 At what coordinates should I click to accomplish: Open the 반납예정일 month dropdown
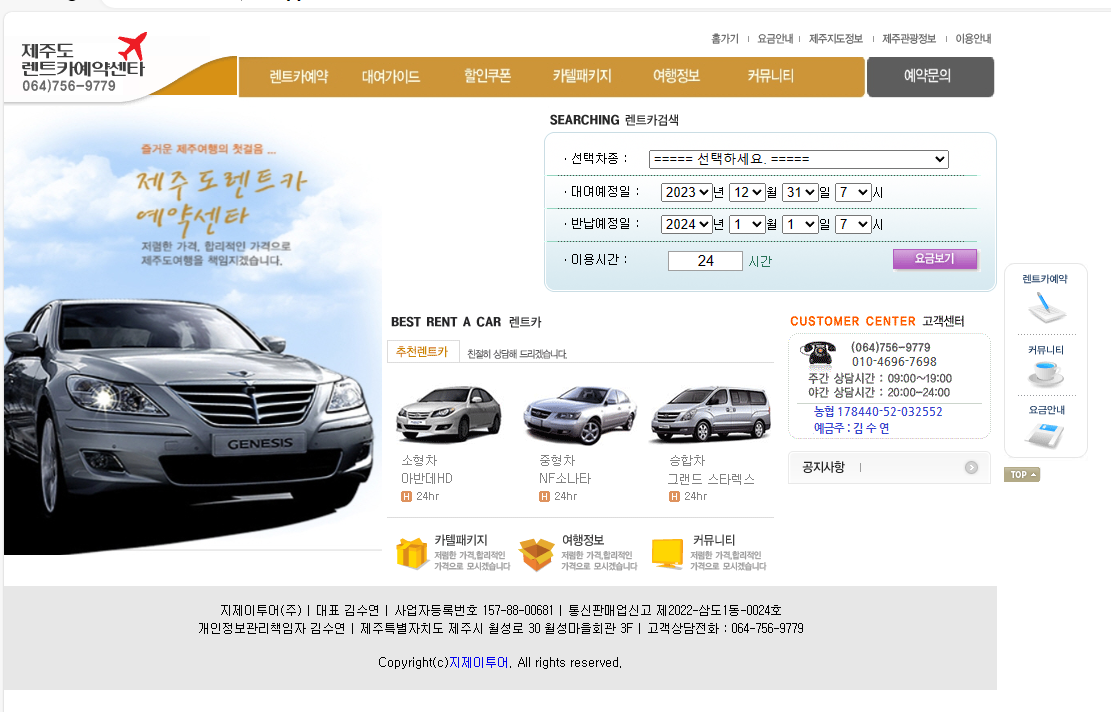click(748, 224)
